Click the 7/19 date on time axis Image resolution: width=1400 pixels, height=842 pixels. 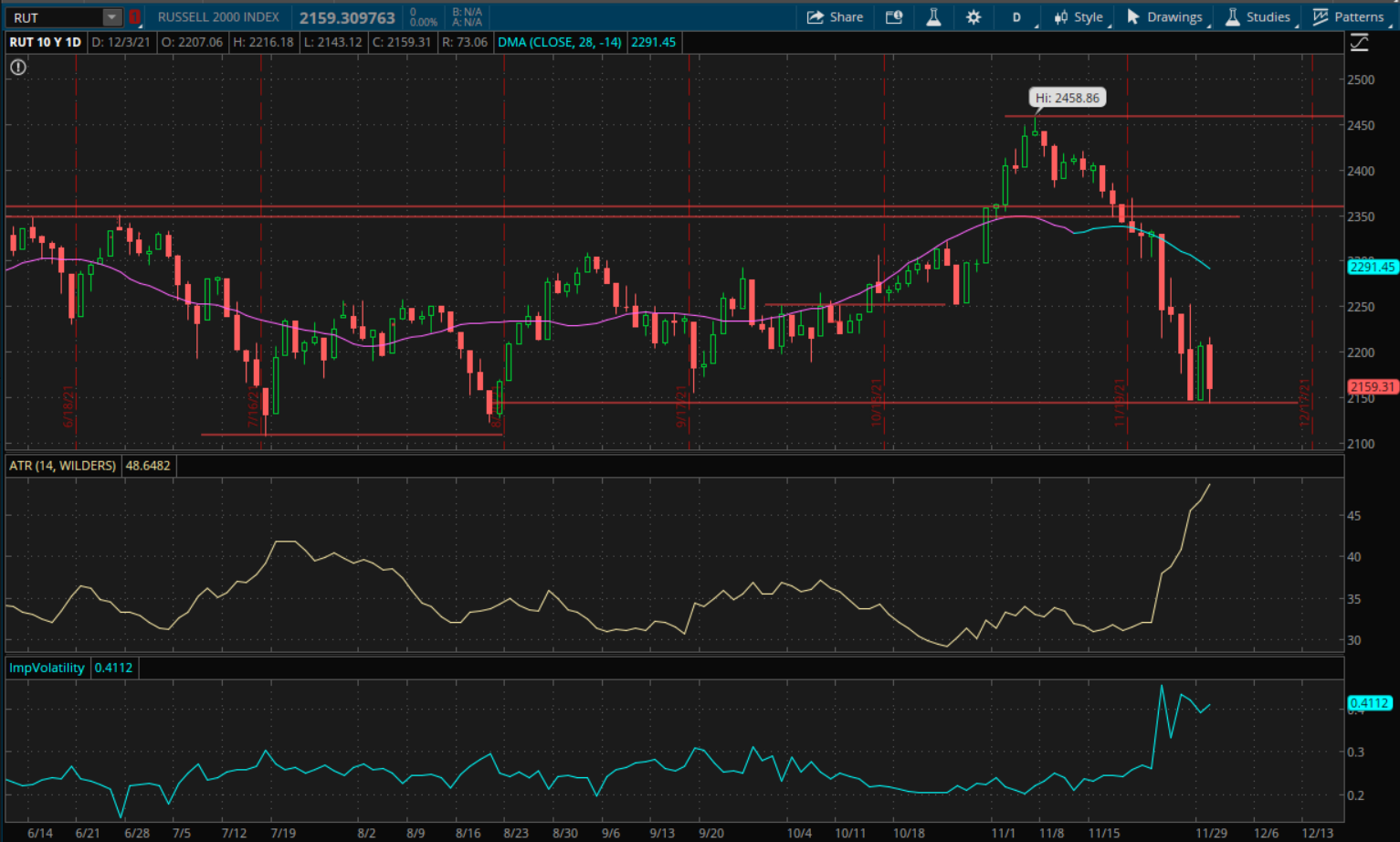(283, 833)
